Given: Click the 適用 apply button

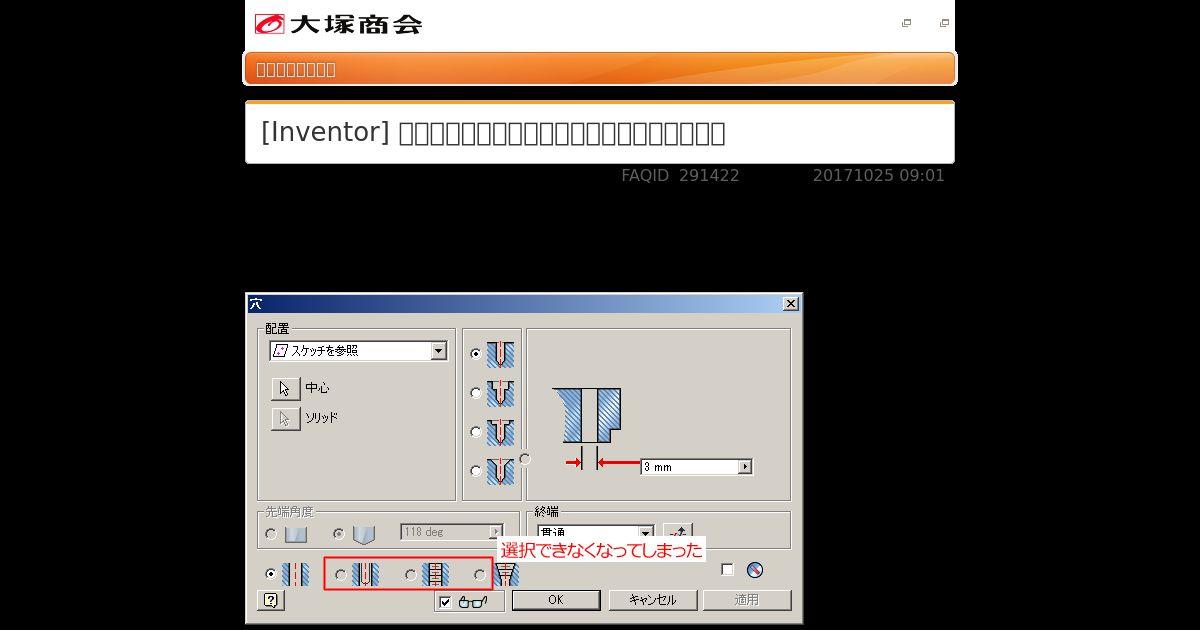Looking at the screenshot, I should coord(747,600).
